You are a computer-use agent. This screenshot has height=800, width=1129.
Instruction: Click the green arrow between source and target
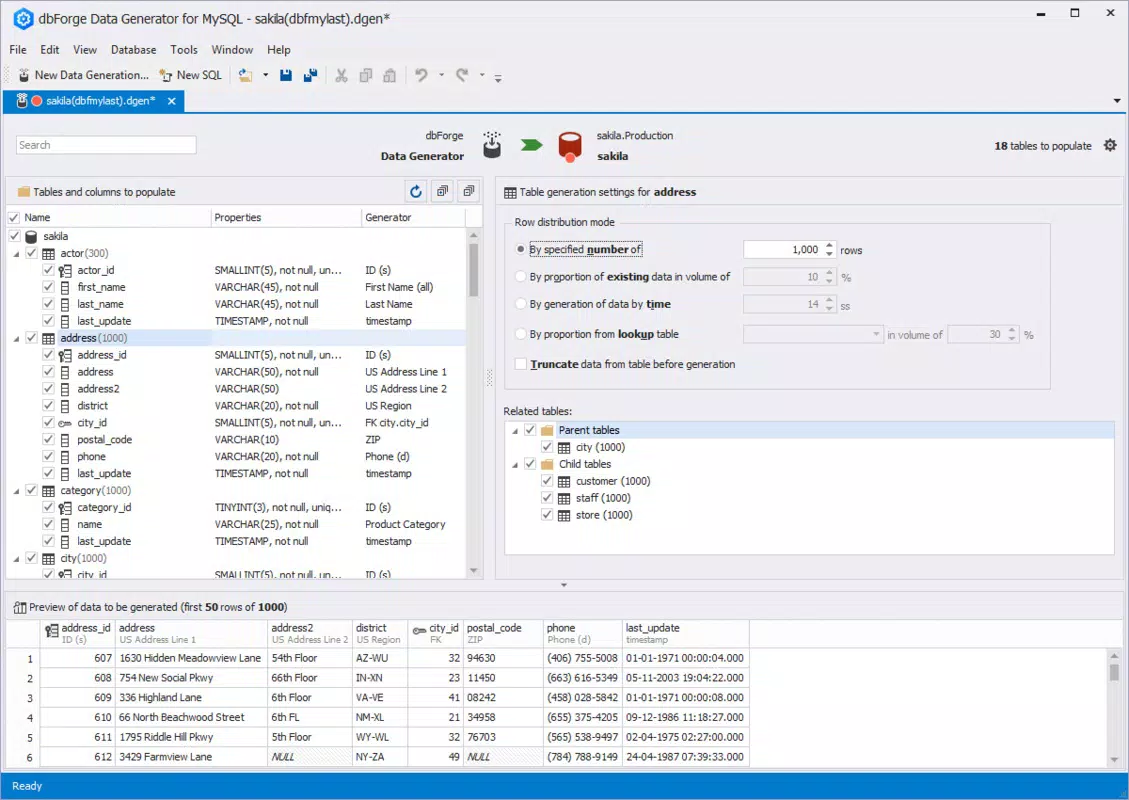tap(531, 145)
